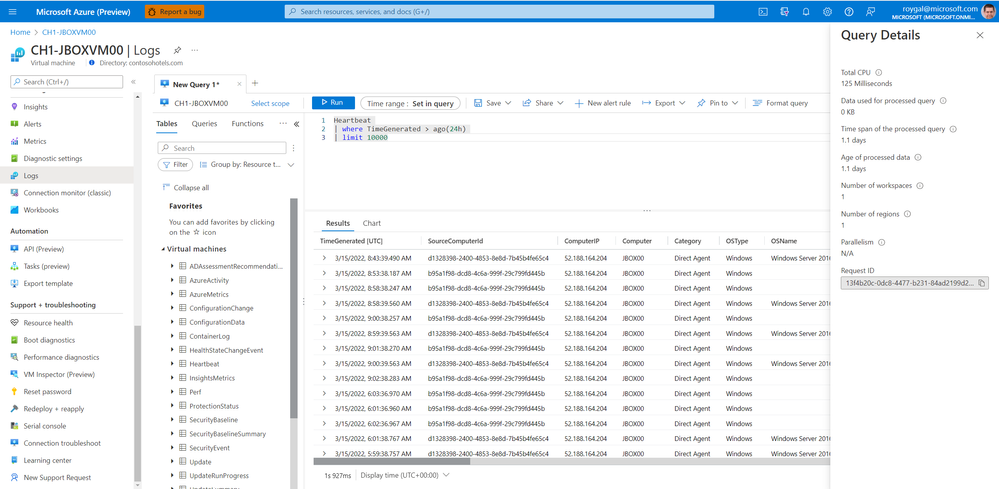Sort by the TimeGenerated [UTC] column header

(351, 241)
